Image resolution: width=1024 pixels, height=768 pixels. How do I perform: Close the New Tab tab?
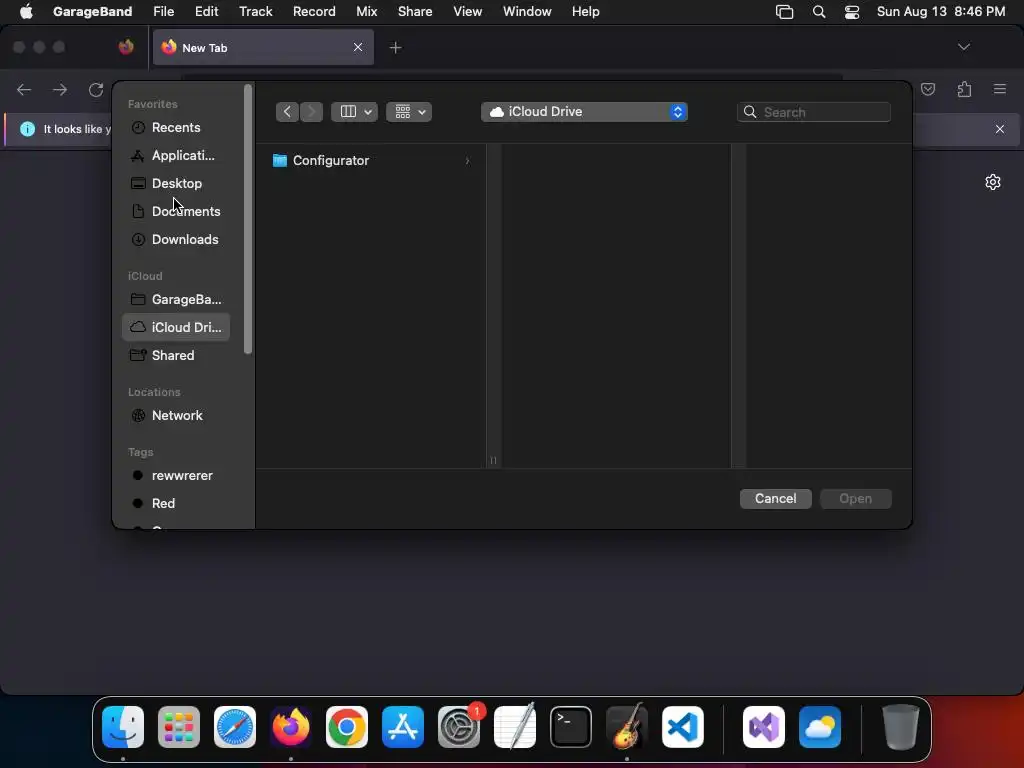point(358,47)
